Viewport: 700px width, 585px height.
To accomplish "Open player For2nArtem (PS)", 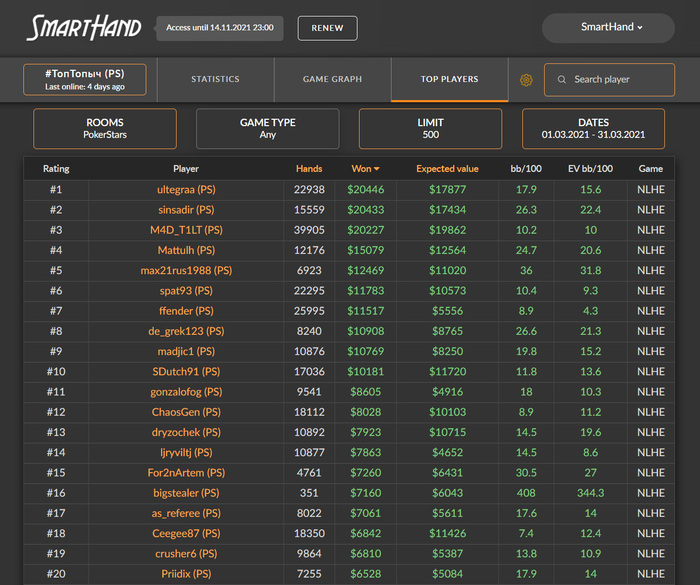I will (x=186, y=473).
